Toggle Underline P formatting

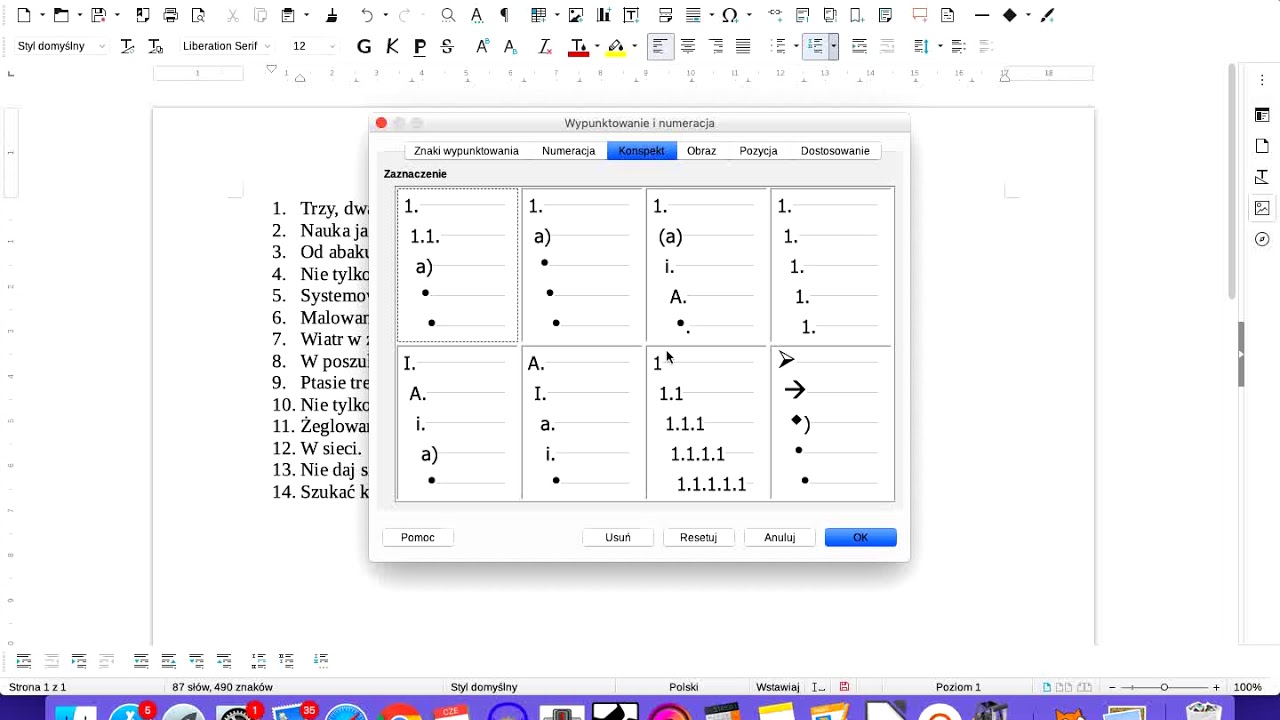click(419, 46)
